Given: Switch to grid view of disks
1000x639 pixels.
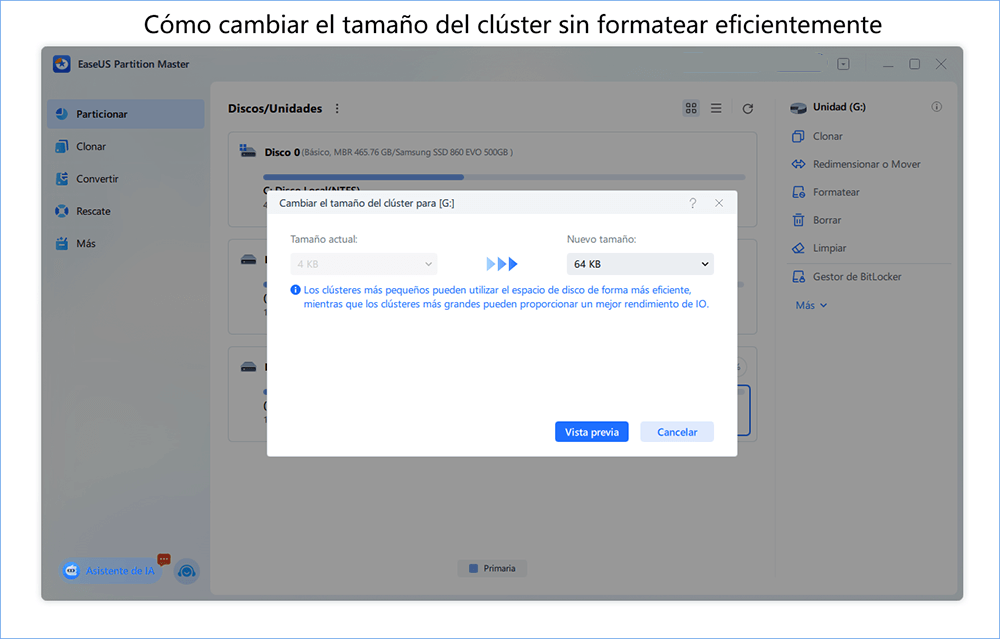Looking at the screenshot, I should pos(691,108).
